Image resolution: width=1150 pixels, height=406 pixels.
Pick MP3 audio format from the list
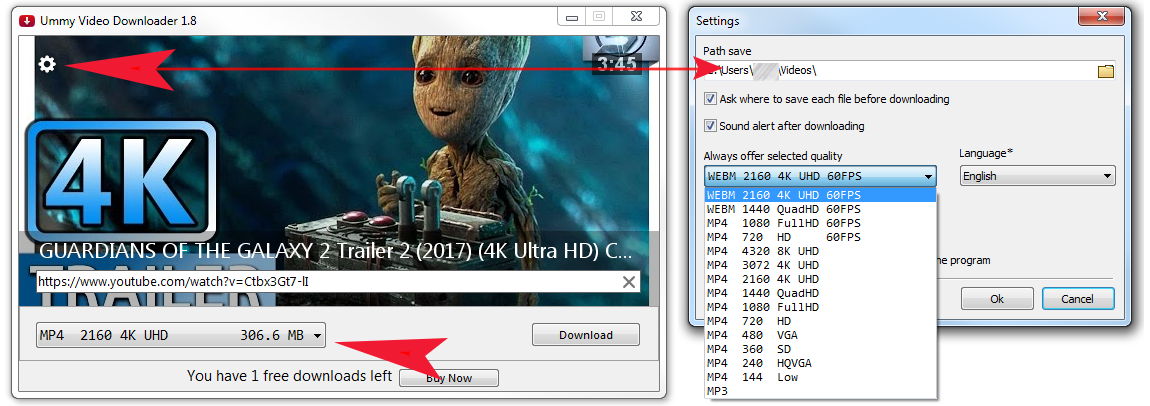coord(718,391)
